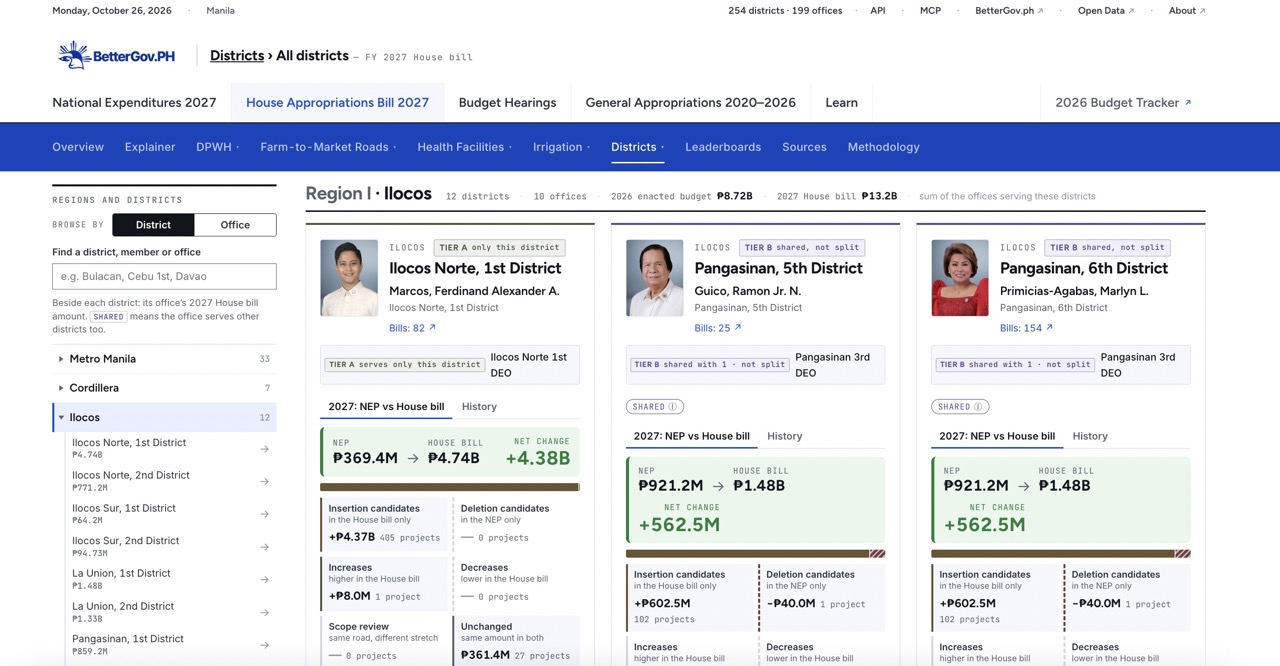Open arrow beside La Union, 2nd District row

click(x=265, y=612)
